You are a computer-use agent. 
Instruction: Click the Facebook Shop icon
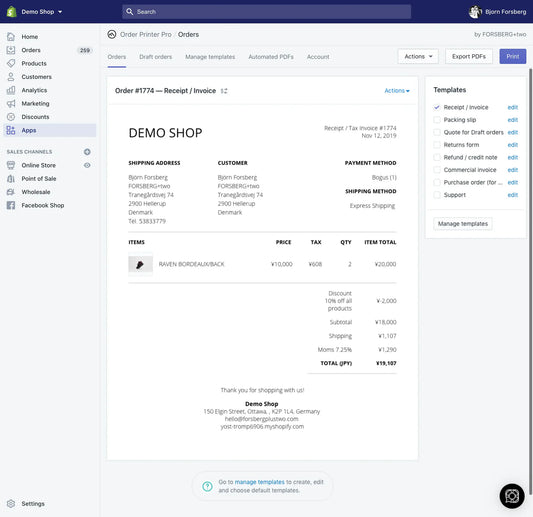pyautogui.click(x=11, y=205)
